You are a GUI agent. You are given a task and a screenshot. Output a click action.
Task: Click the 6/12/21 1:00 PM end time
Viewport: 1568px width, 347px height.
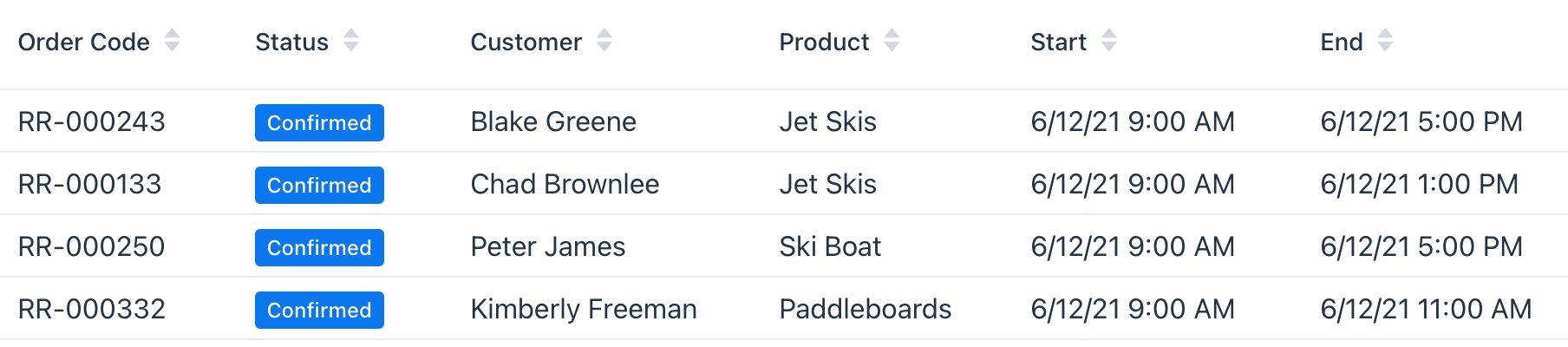1419,185
